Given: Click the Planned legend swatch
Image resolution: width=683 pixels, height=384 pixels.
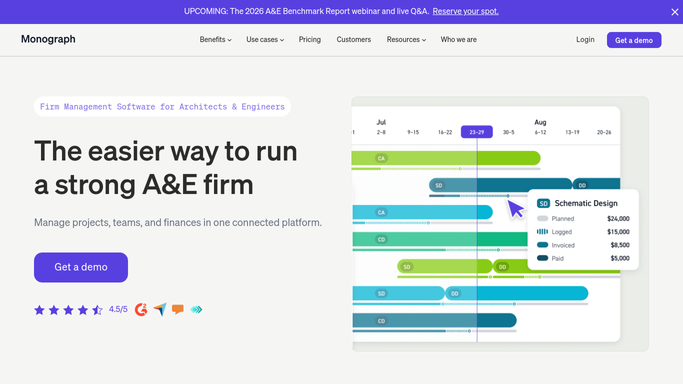Looking at the screenshot, I should [542, 219].
